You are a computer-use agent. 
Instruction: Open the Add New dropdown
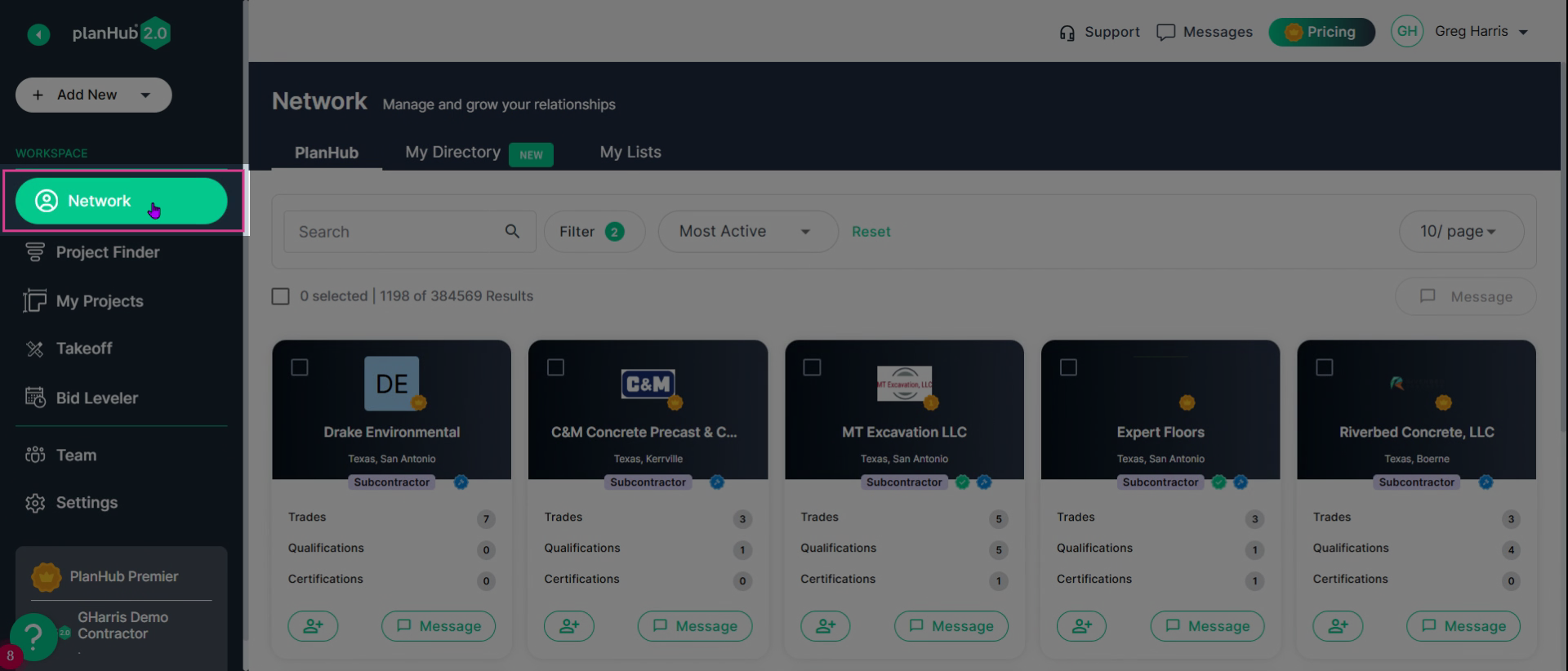click(94, 95)
